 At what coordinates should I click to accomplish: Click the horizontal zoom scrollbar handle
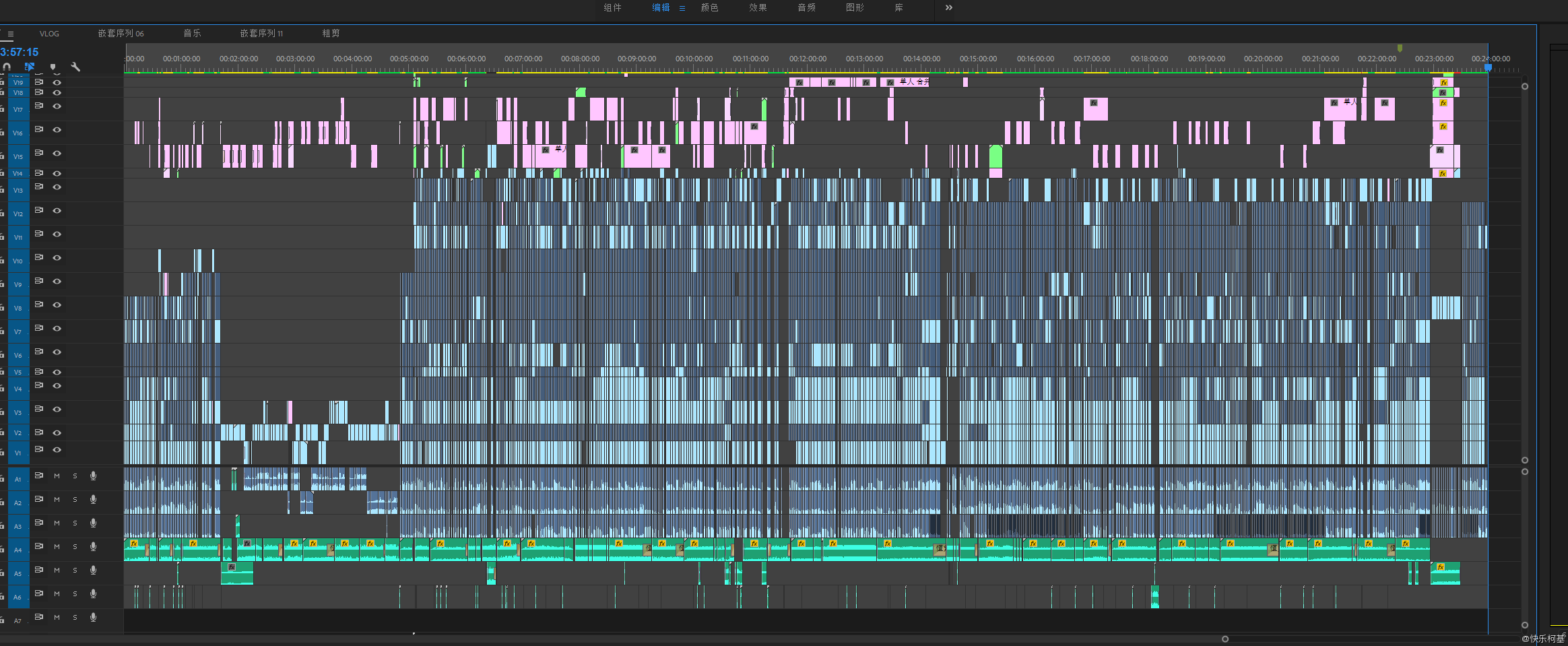(1225, 639)
